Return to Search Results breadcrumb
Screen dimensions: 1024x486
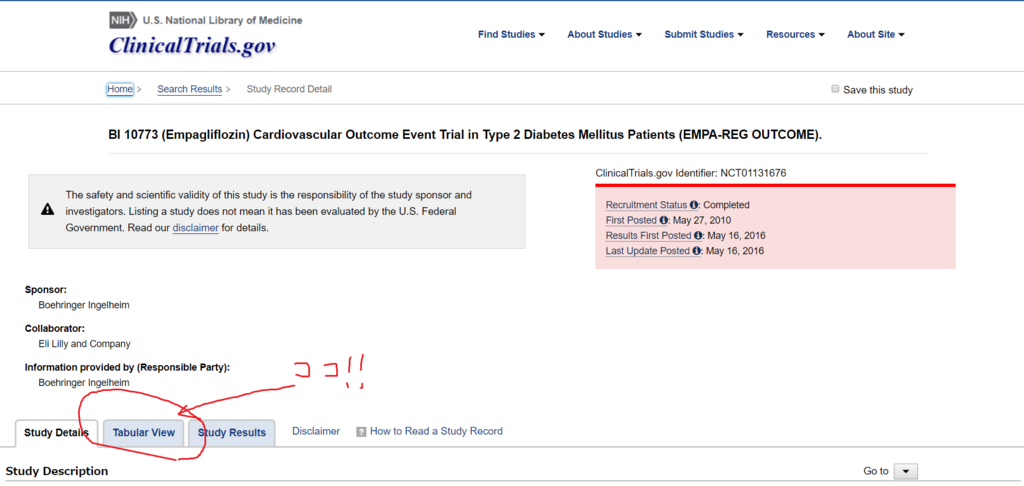coord(189,89)
